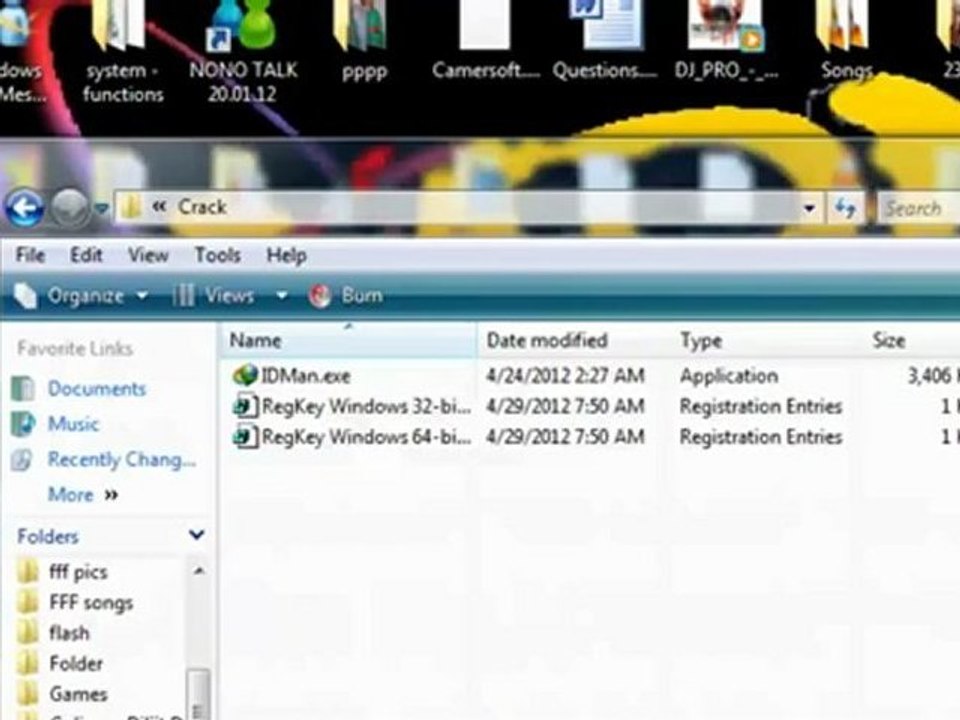This screenshot has width=960, height=720.
Task: Open the Edit menu
Action: coord(86,255)
